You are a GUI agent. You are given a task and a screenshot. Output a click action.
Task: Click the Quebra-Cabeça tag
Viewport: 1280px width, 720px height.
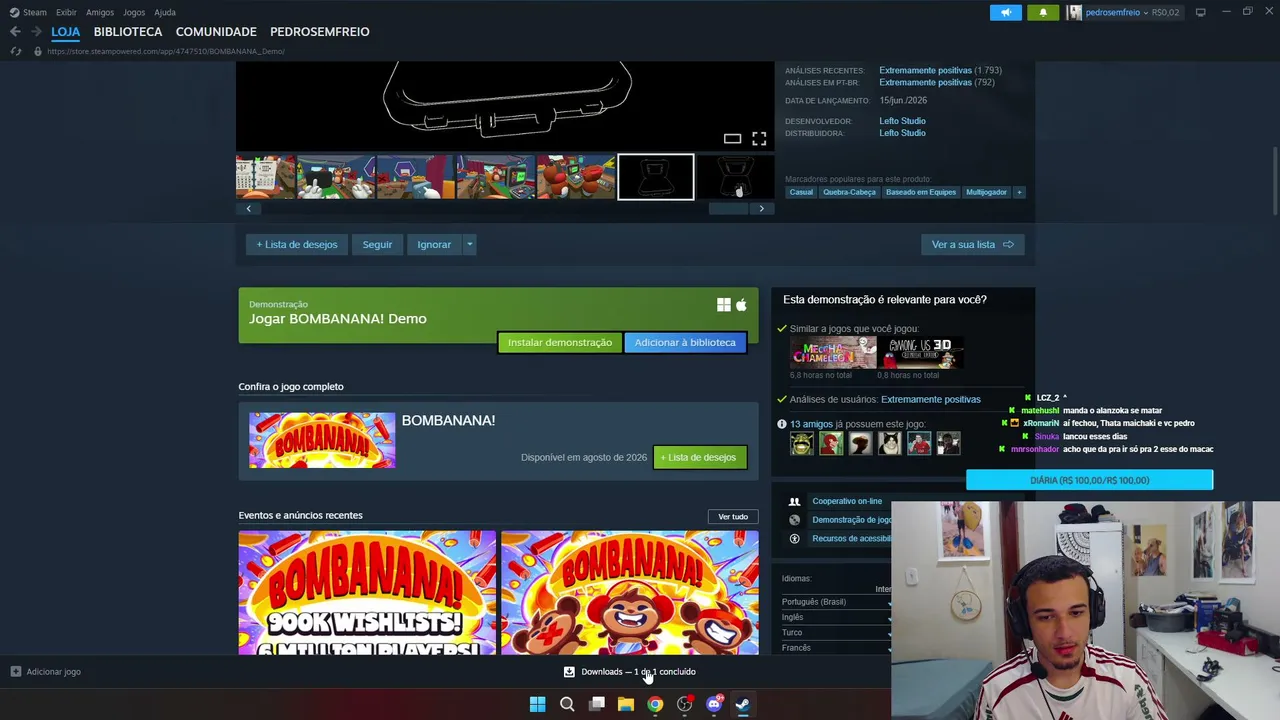pos(849,192)
